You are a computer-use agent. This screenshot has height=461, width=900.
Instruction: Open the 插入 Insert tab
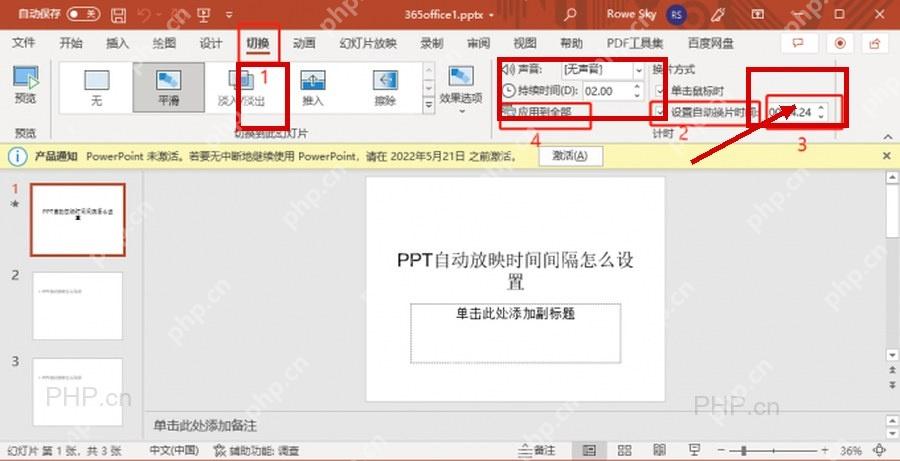pos(117,43)
